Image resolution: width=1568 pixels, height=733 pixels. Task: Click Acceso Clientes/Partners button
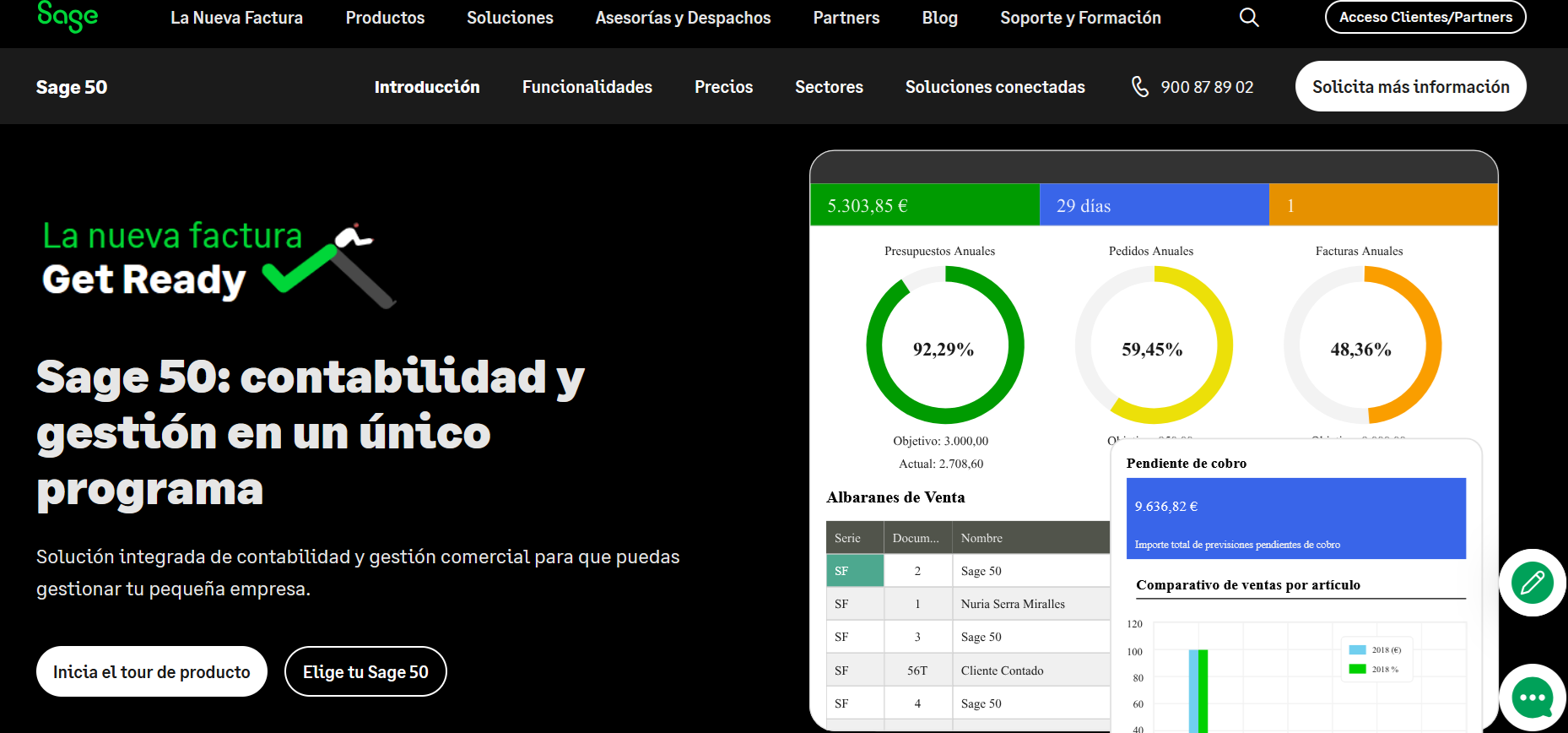click(x=1425, y=17)
